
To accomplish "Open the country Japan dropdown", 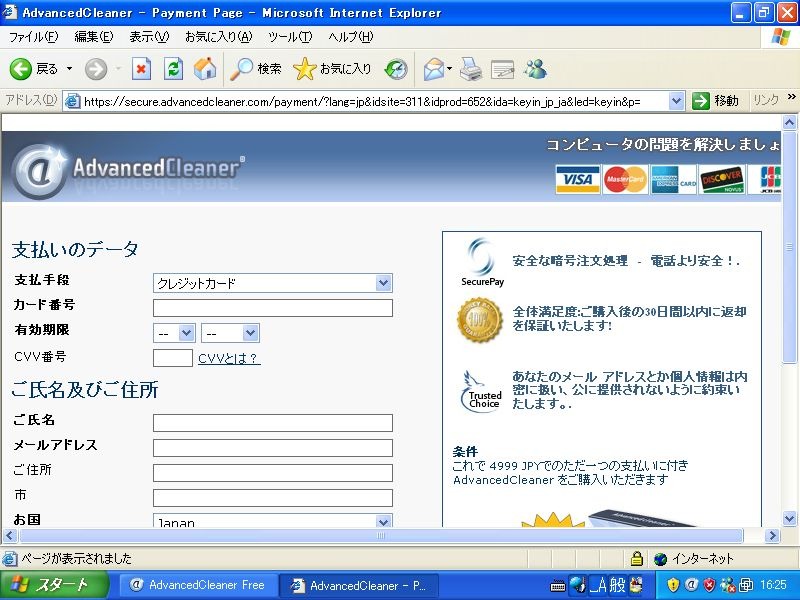I will click(x=272, y=521).
